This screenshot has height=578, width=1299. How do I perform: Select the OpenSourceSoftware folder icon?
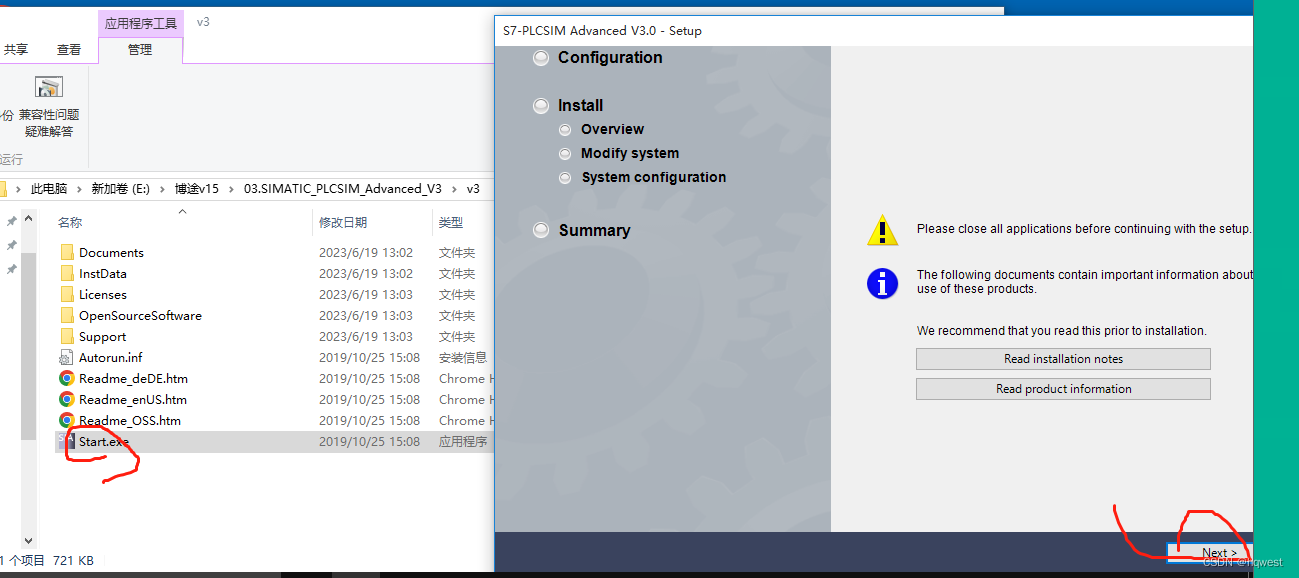(x=67, y=315)
